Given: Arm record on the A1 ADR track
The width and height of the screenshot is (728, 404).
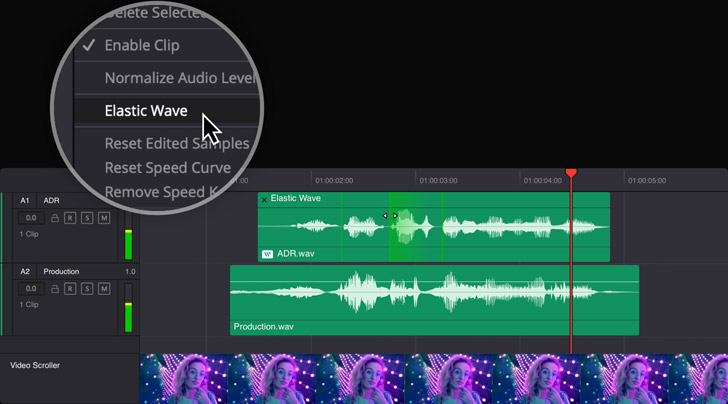Looking at the screenshot, I should tap(71, 218).
